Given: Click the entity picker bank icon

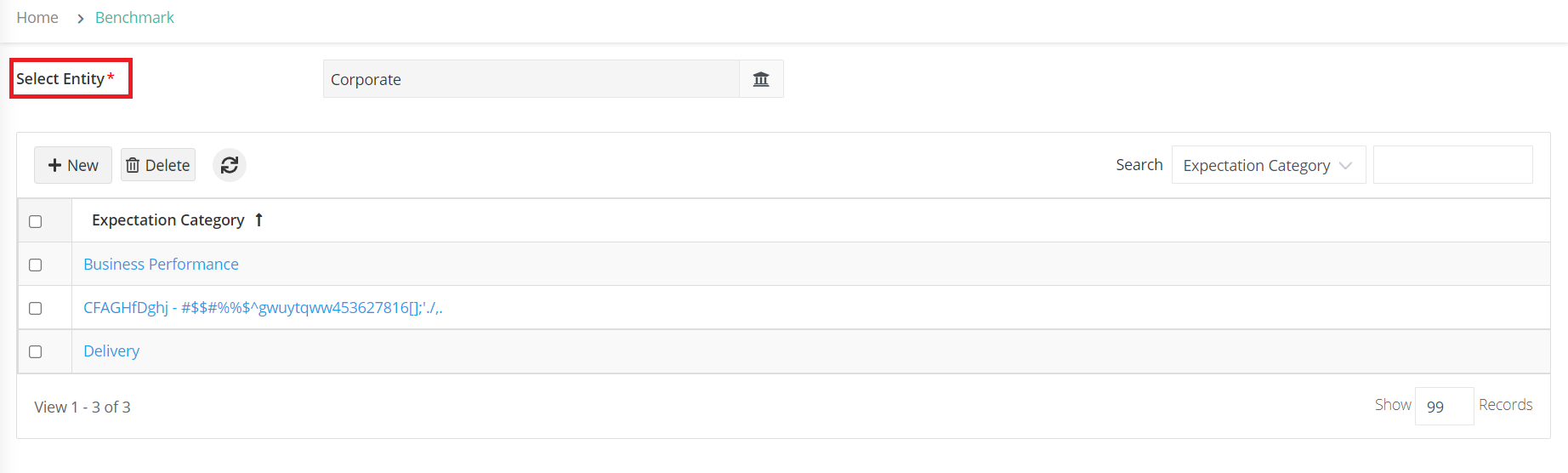Looking at the screenshot, I should 761,79.
